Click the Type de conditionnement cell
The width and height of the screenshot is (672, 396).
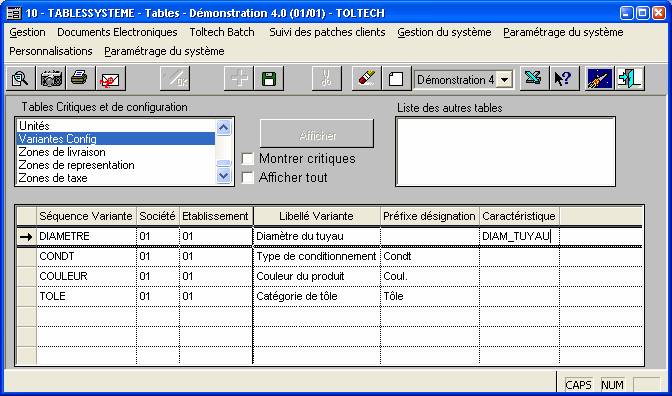[x=317, y=256]
